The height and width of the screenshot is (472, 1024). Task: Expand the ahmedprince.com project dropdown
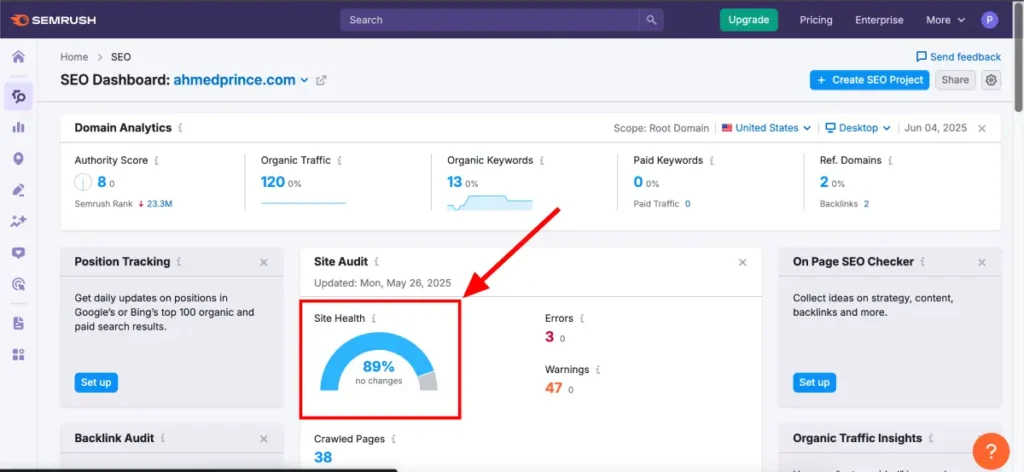click(241, 80)
